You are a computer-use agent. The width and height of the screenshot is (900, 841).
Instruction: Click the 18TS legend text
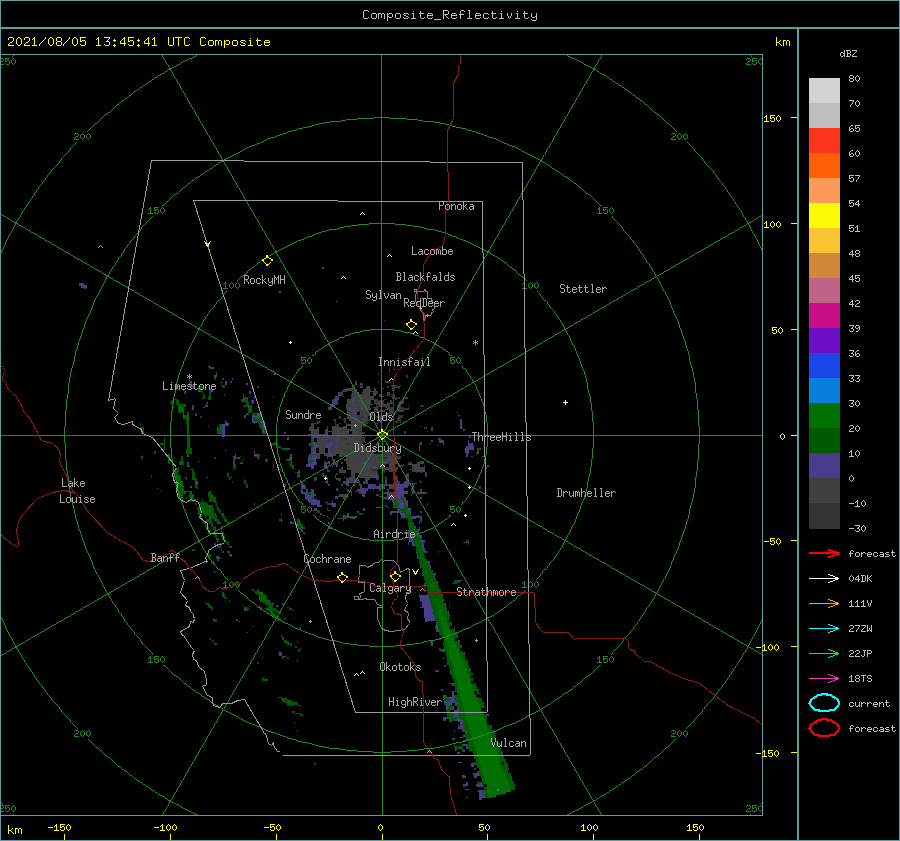(860, 679)
